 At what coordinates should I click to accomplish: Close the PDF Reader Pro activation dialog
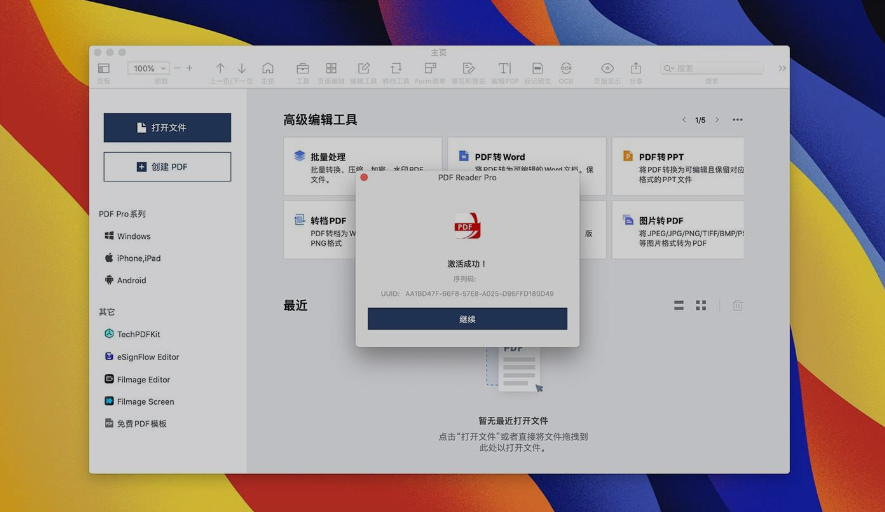[364, 177]
